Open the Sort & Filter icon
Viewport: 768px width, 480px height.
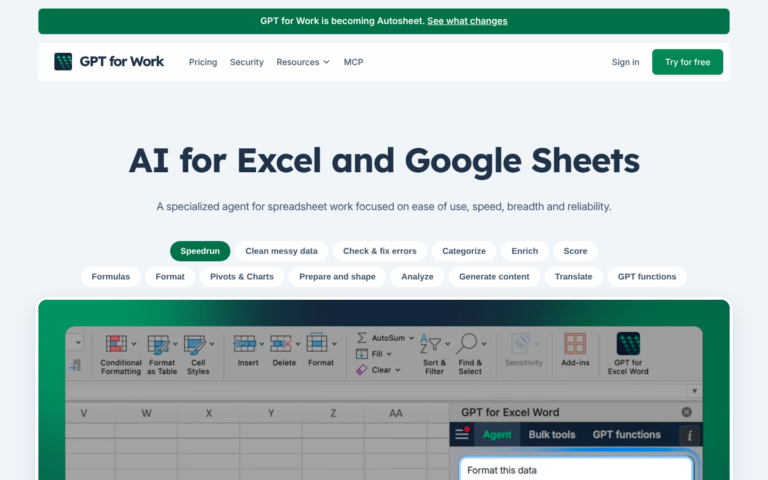click(431, 344)
